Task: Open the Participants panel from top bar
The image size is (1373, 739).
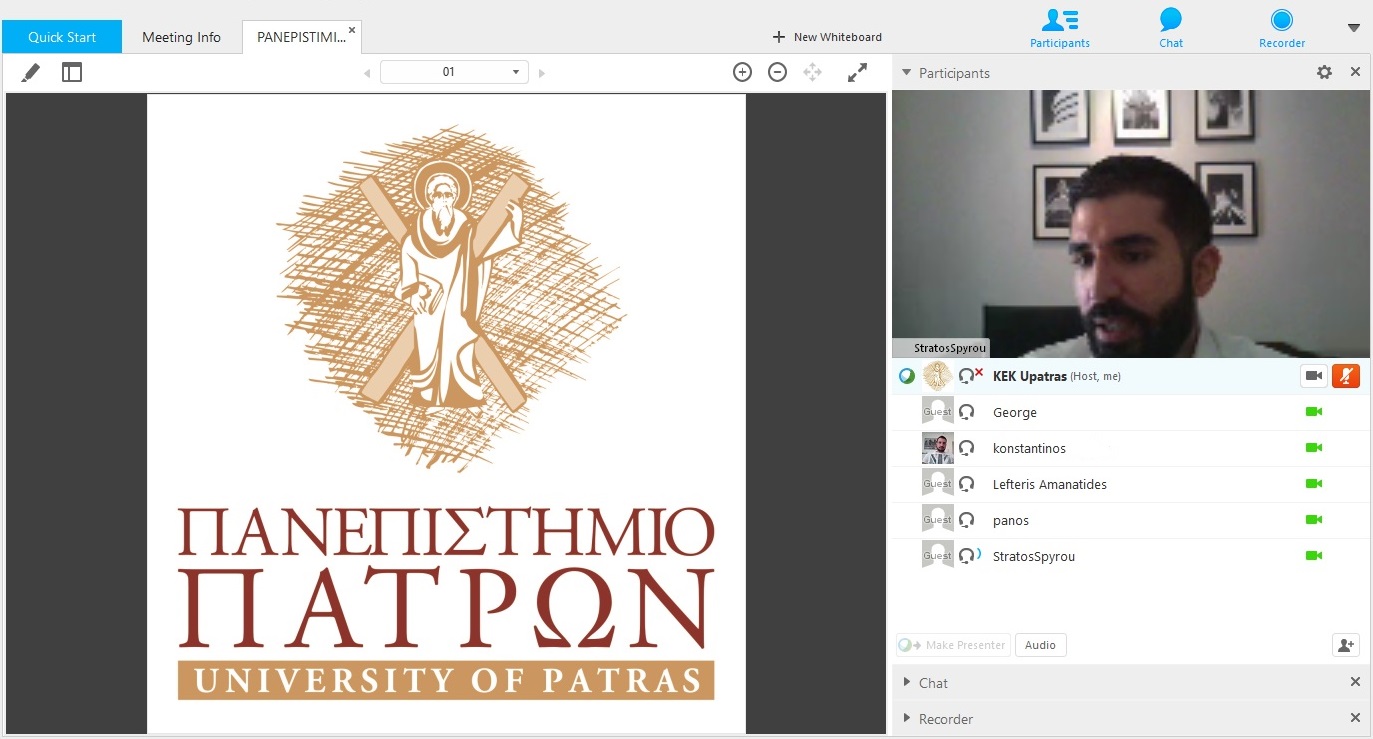Action: pos(1060,27)
